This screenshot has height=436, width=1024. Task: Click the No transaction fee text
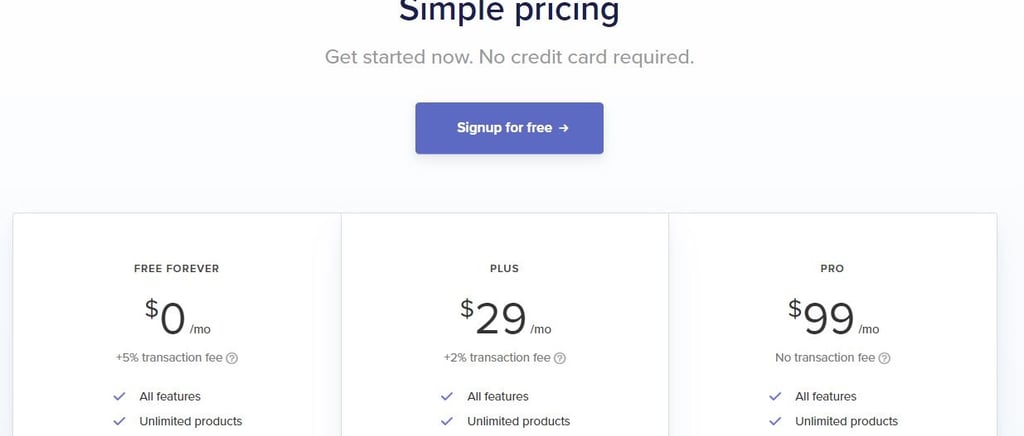[825, 358]
